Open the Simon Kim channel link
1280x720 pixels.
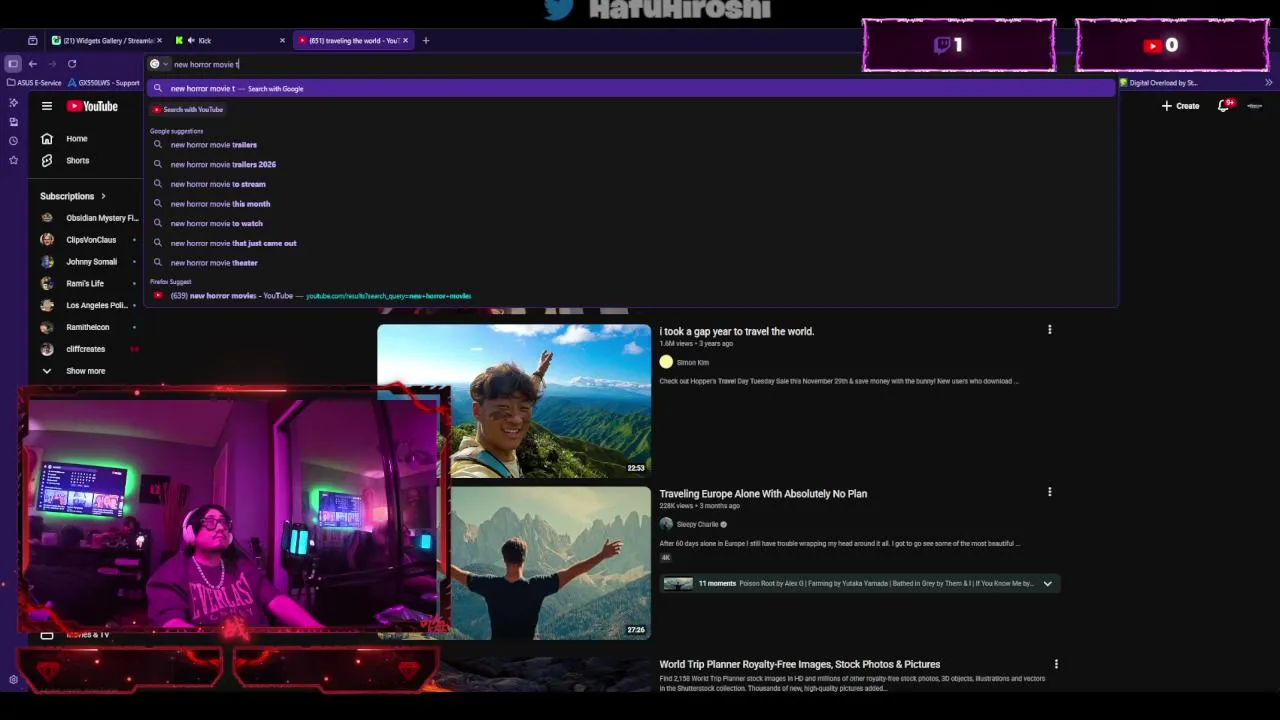[693, 362]
